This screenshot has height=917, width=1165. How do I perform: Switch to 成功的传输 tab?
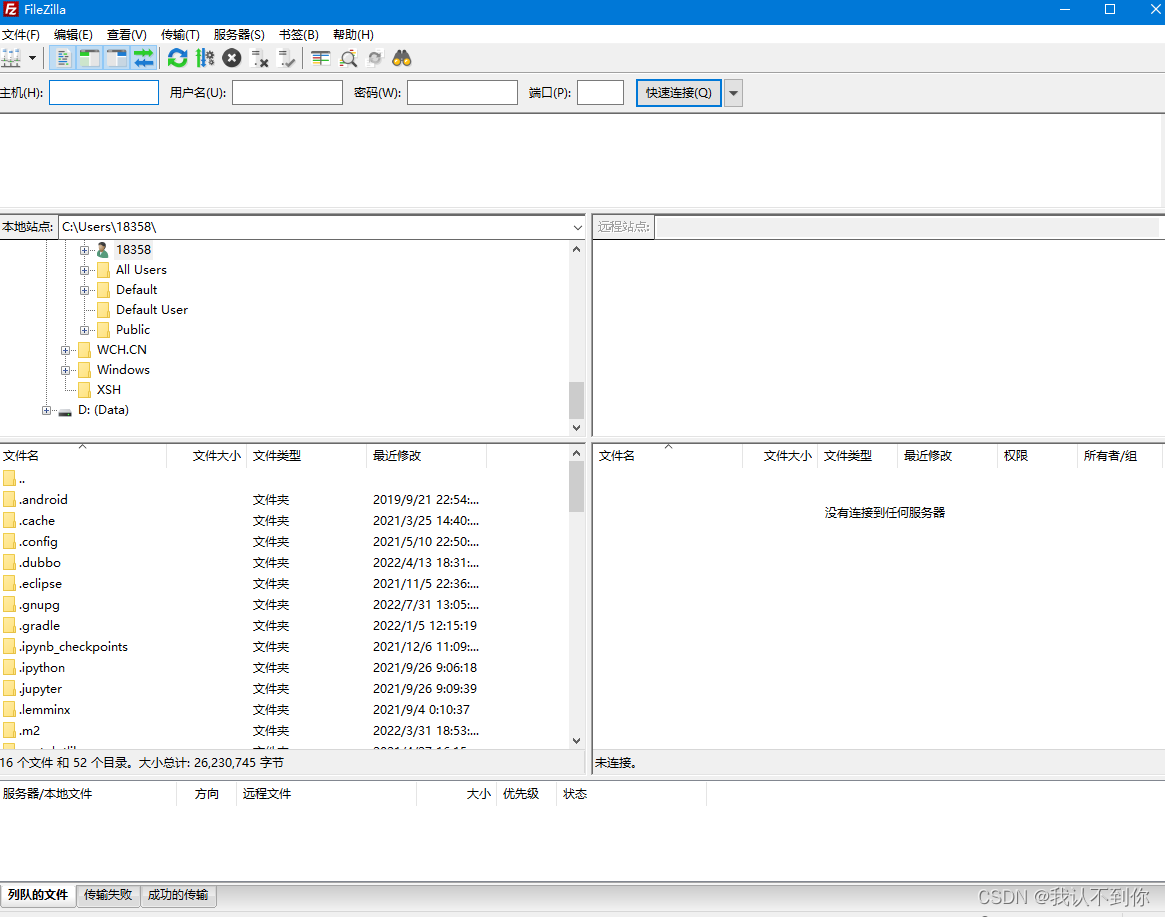(178, 895)
